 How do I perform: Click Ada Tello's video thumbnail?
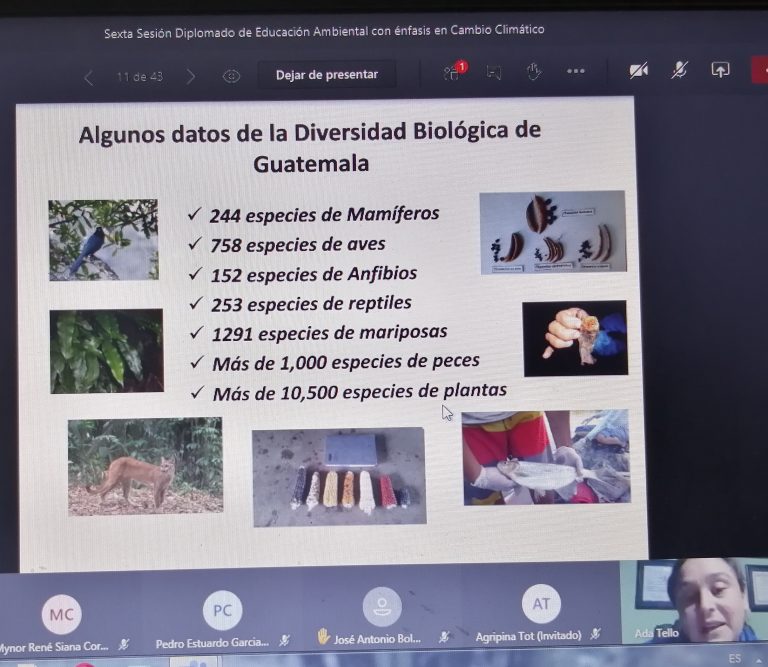(694, 599)
